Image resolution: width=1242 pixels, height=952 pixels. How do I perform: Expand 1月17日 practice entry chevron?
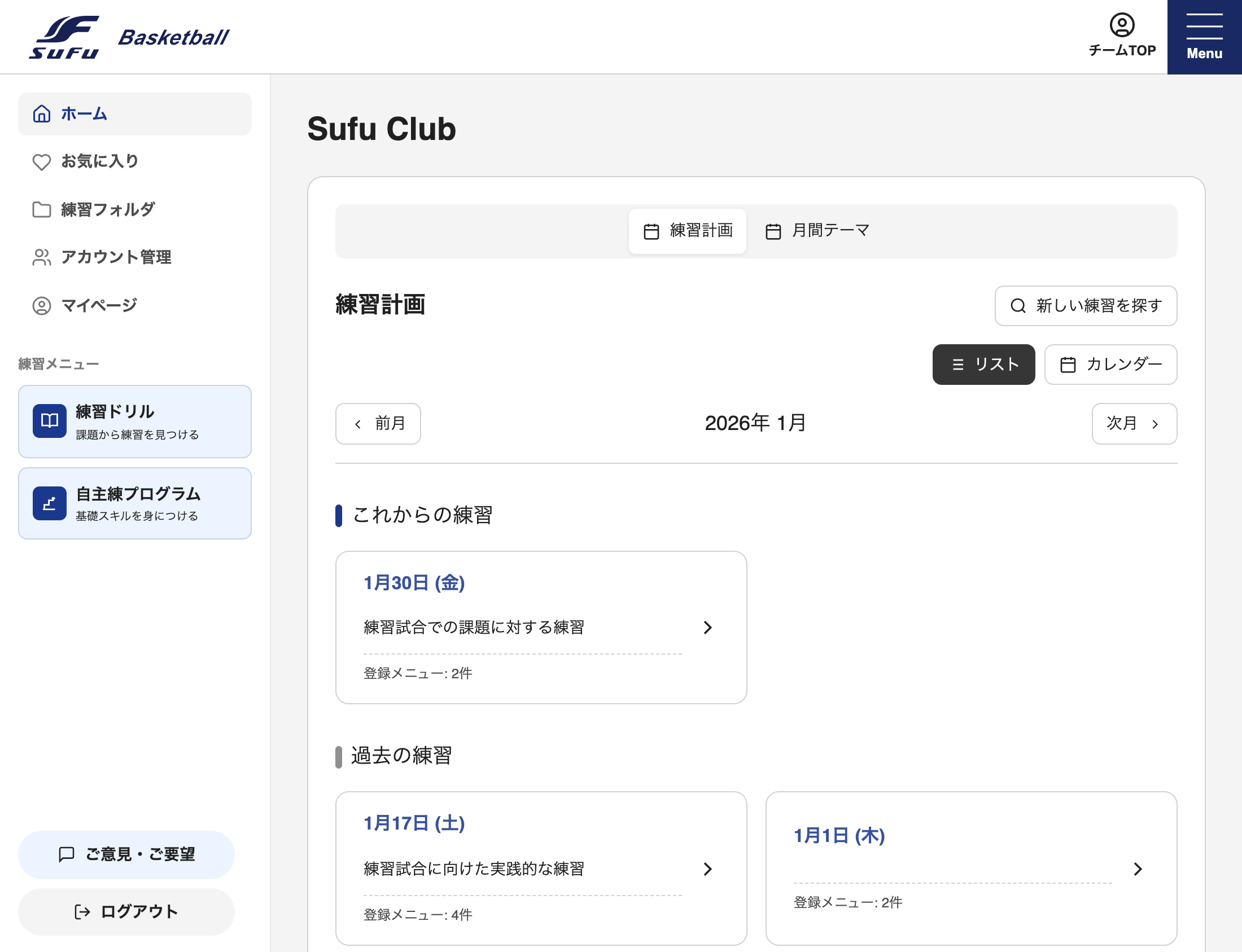707,868
